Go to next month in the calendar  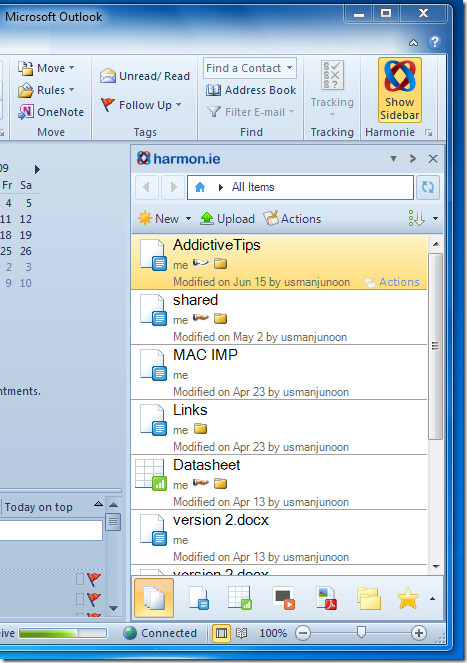[37, 170]
